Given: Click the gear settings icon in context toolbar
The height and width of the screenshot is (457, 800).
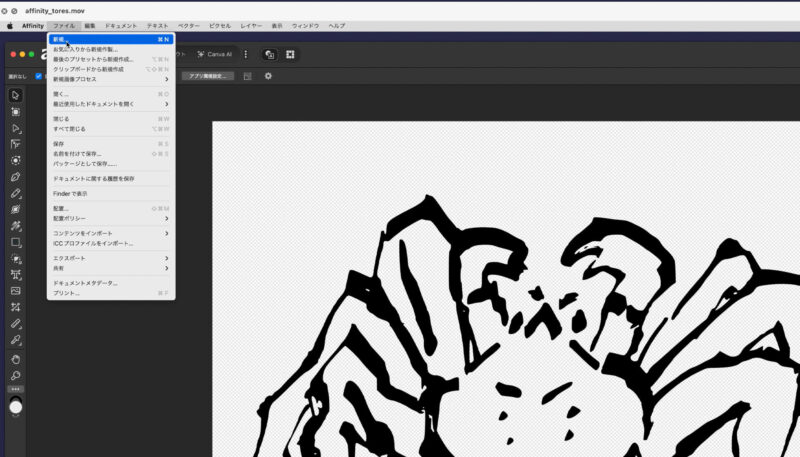Looking at the screenshot, I should (x=268, y=76).
